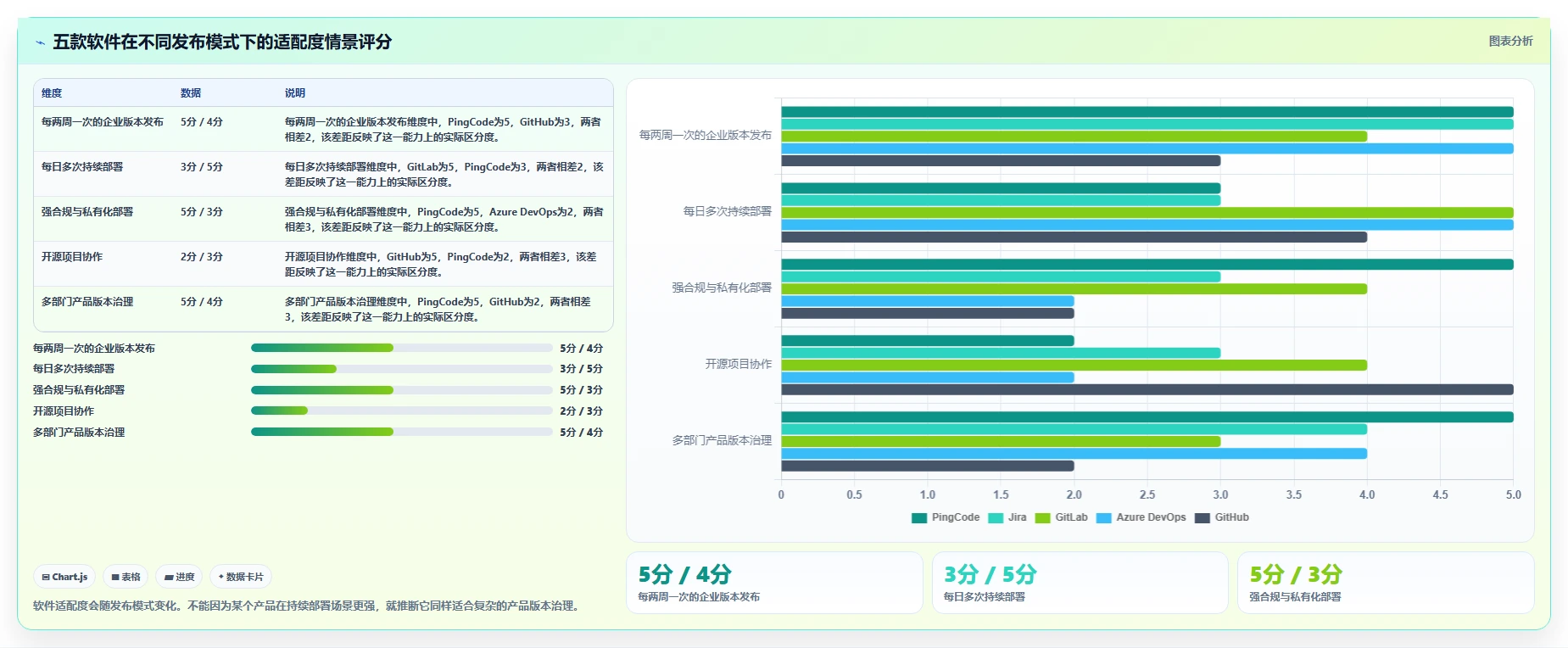Click chart axis label 开源项目协作
This screenshot has width=1568, height=648.
point(739,364)
